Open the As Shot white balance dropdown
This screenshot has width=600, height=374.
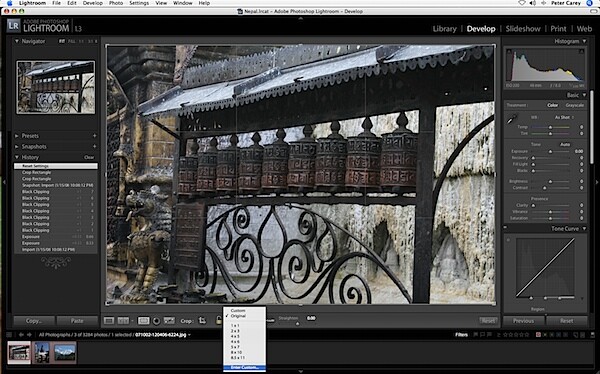point(564,118)
